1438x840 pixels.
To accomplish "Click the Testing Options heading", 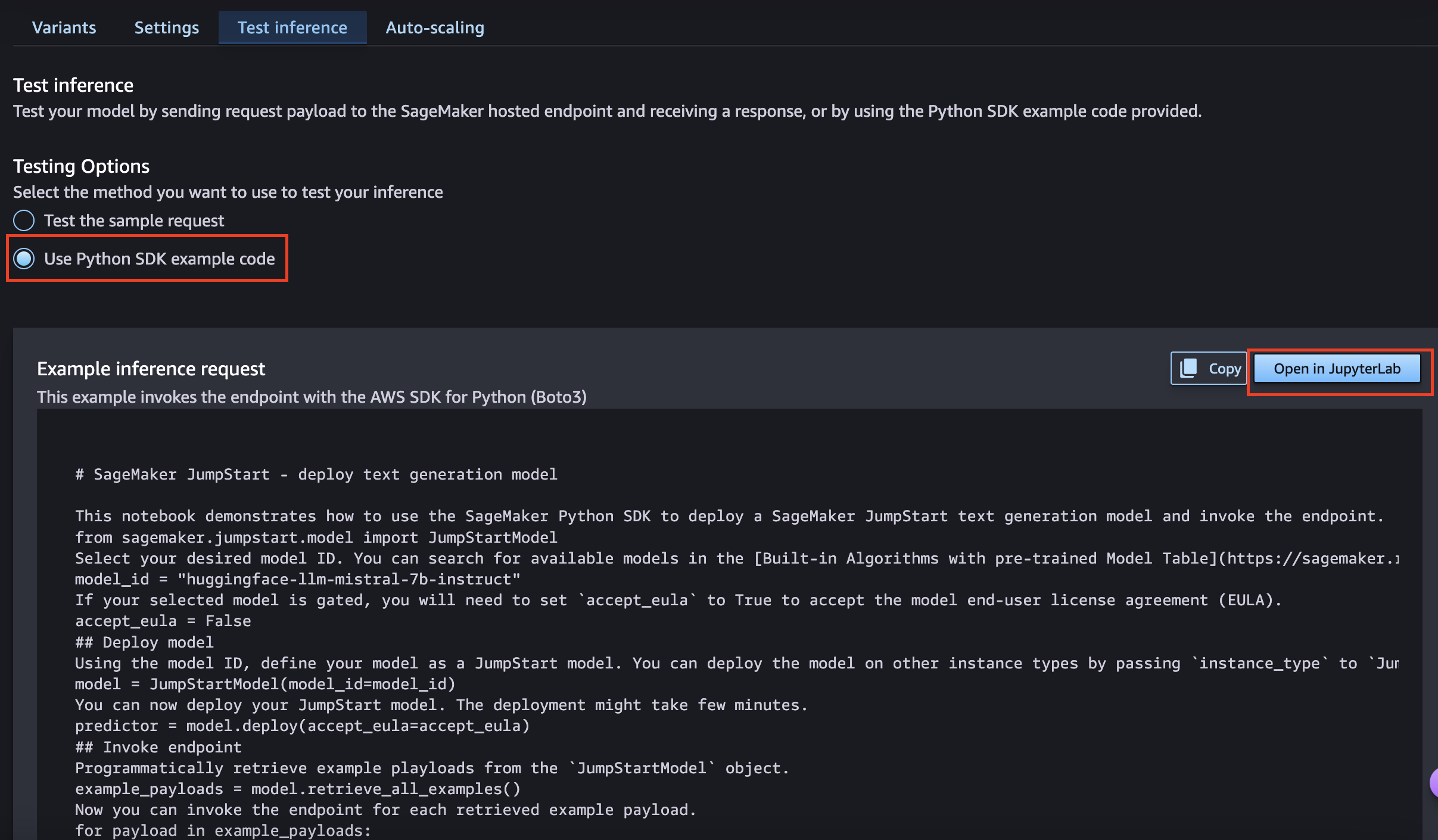I will (81, 166).
